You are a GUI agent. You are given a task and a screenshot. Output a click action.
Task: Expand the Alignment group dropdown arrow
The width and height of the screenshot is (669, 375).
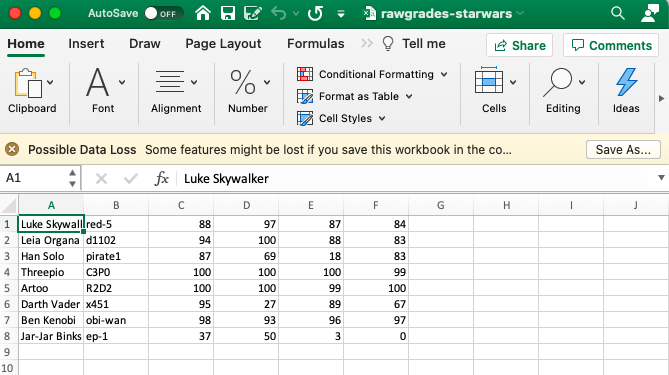pyautogui.click(x=194, y=82)
